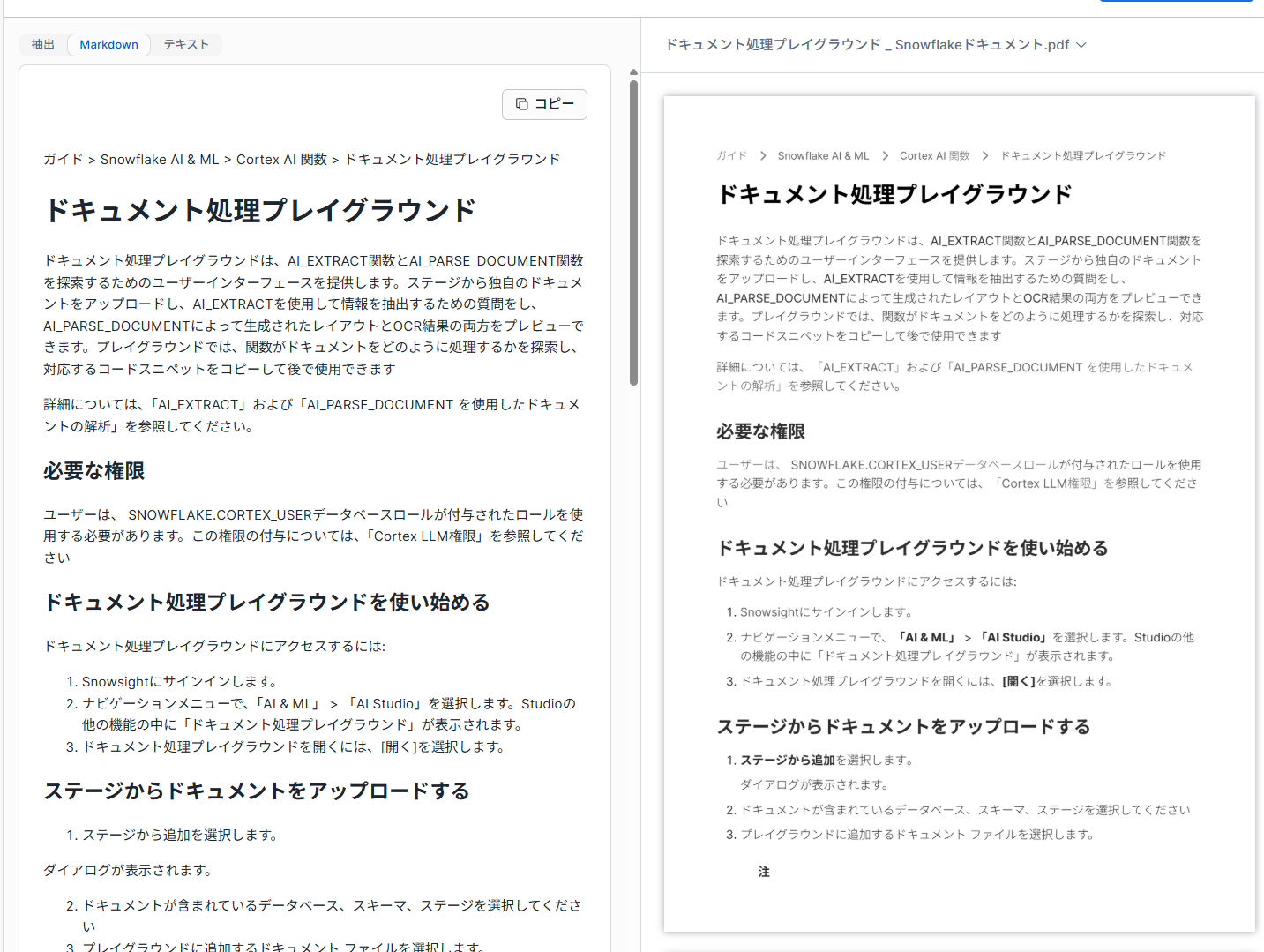
Task: Click ステージからドキュメントをアップロードする heading in PDF preview
Action: coord(904,727)
